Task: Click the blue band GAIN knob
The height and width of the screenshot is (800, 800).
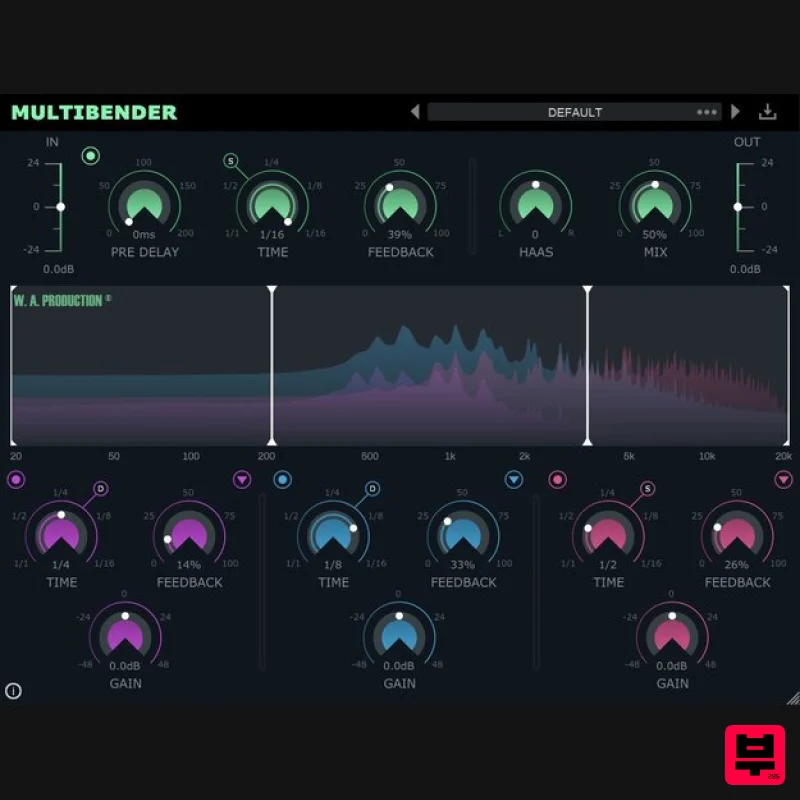Action: point(399,636)
